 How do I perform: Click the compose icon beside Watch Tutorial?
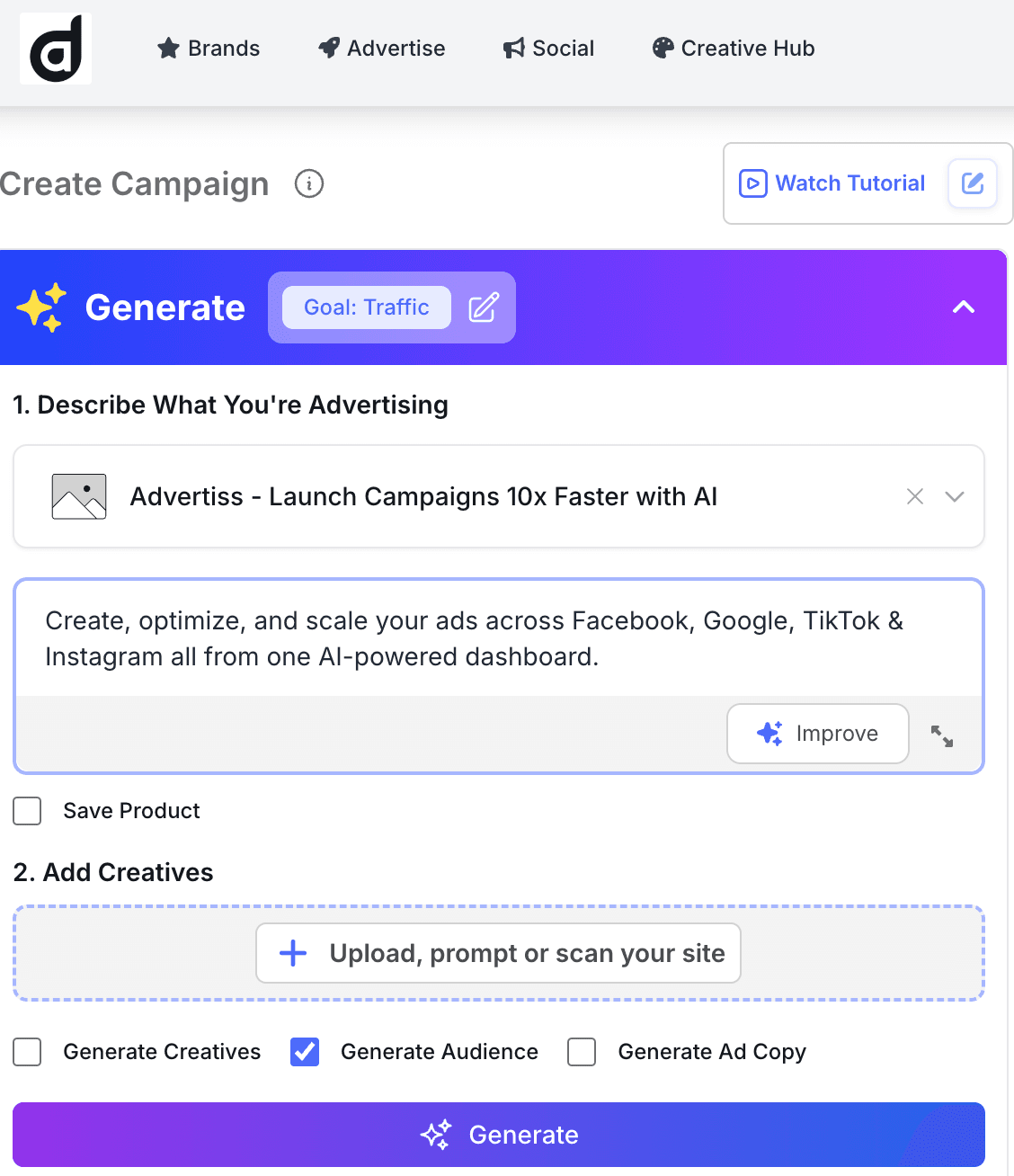coord(973,183)
